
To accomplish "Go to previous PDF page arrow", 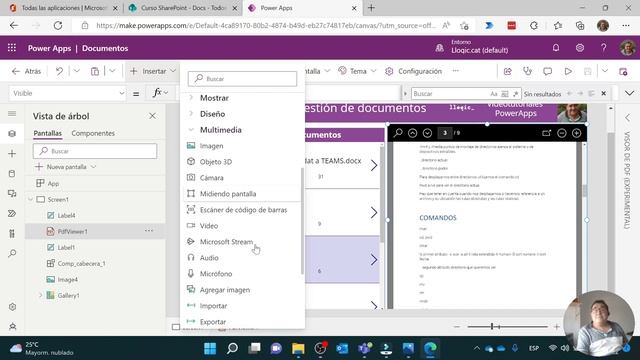I will 413,133.
